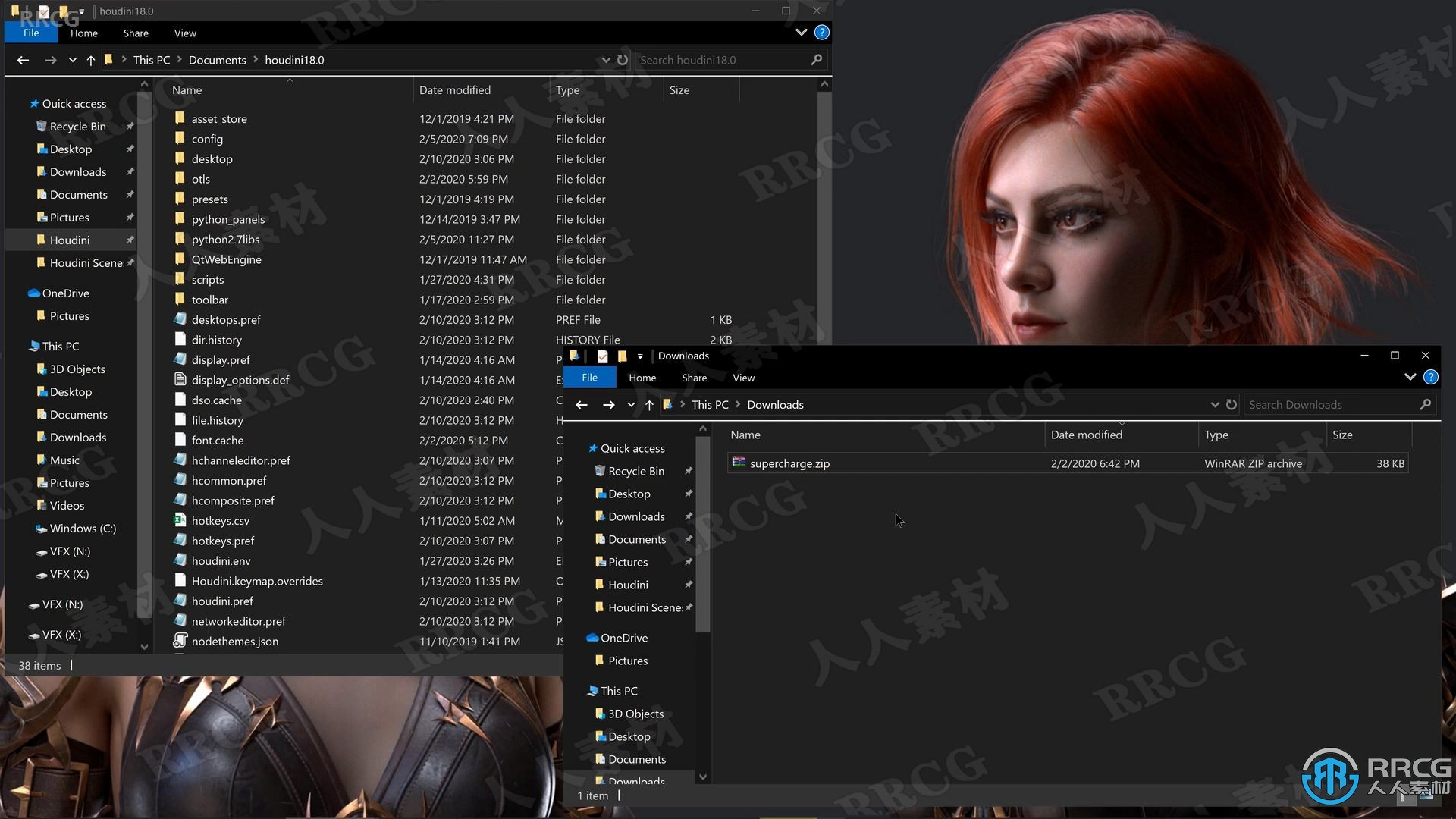Click back arrow in houdini18.0 window
Viewport: 1456px width, 819px height.
tap(23, 60)
